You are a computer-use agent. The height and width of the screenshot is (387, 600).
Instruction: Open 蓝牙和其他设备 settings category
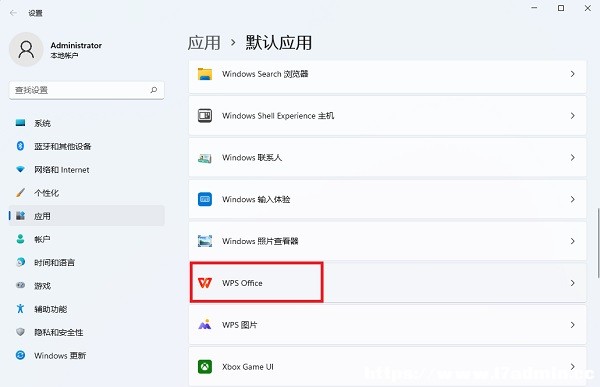[x=87, y=146]
